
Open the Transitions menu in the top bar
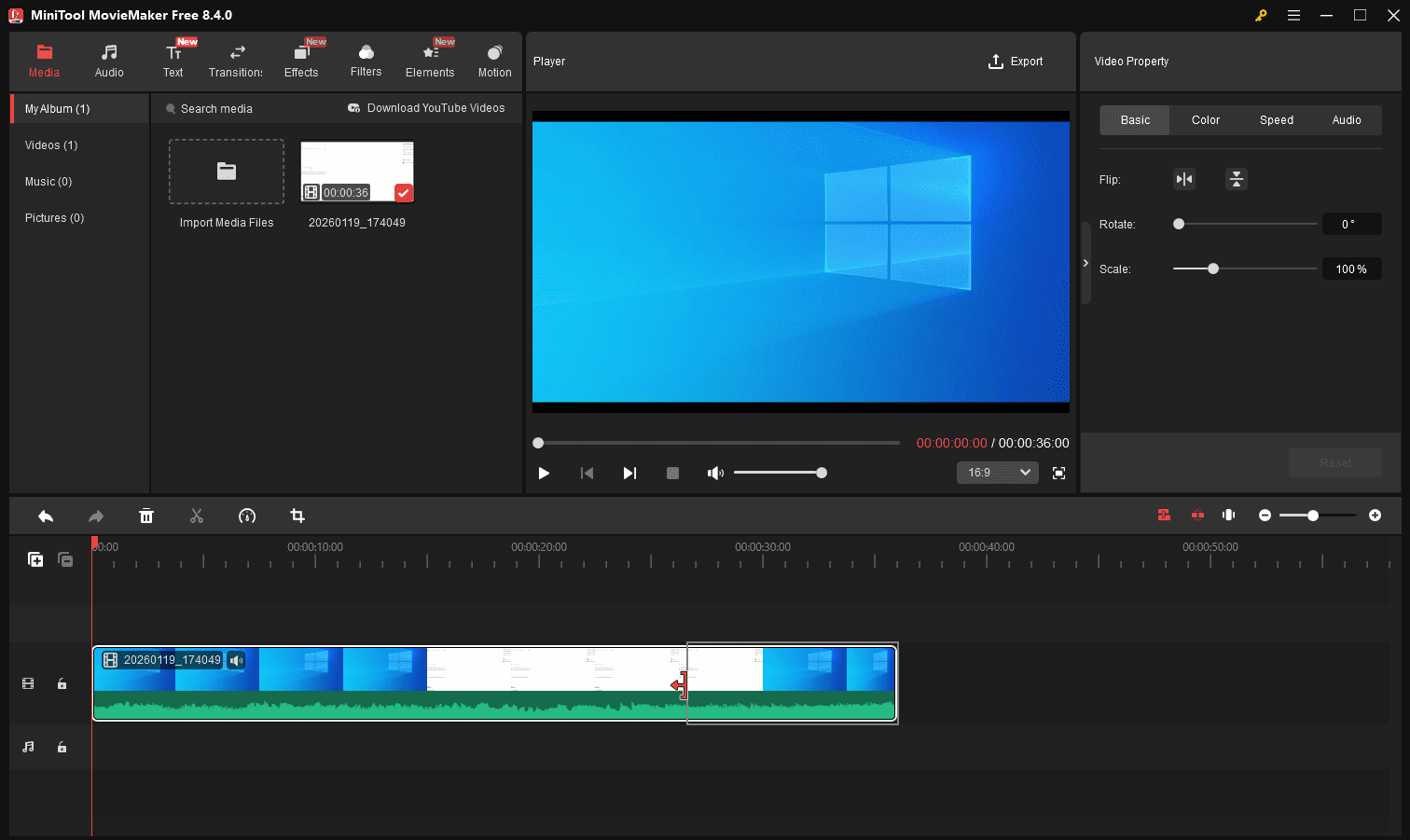(x=235, y=60)
